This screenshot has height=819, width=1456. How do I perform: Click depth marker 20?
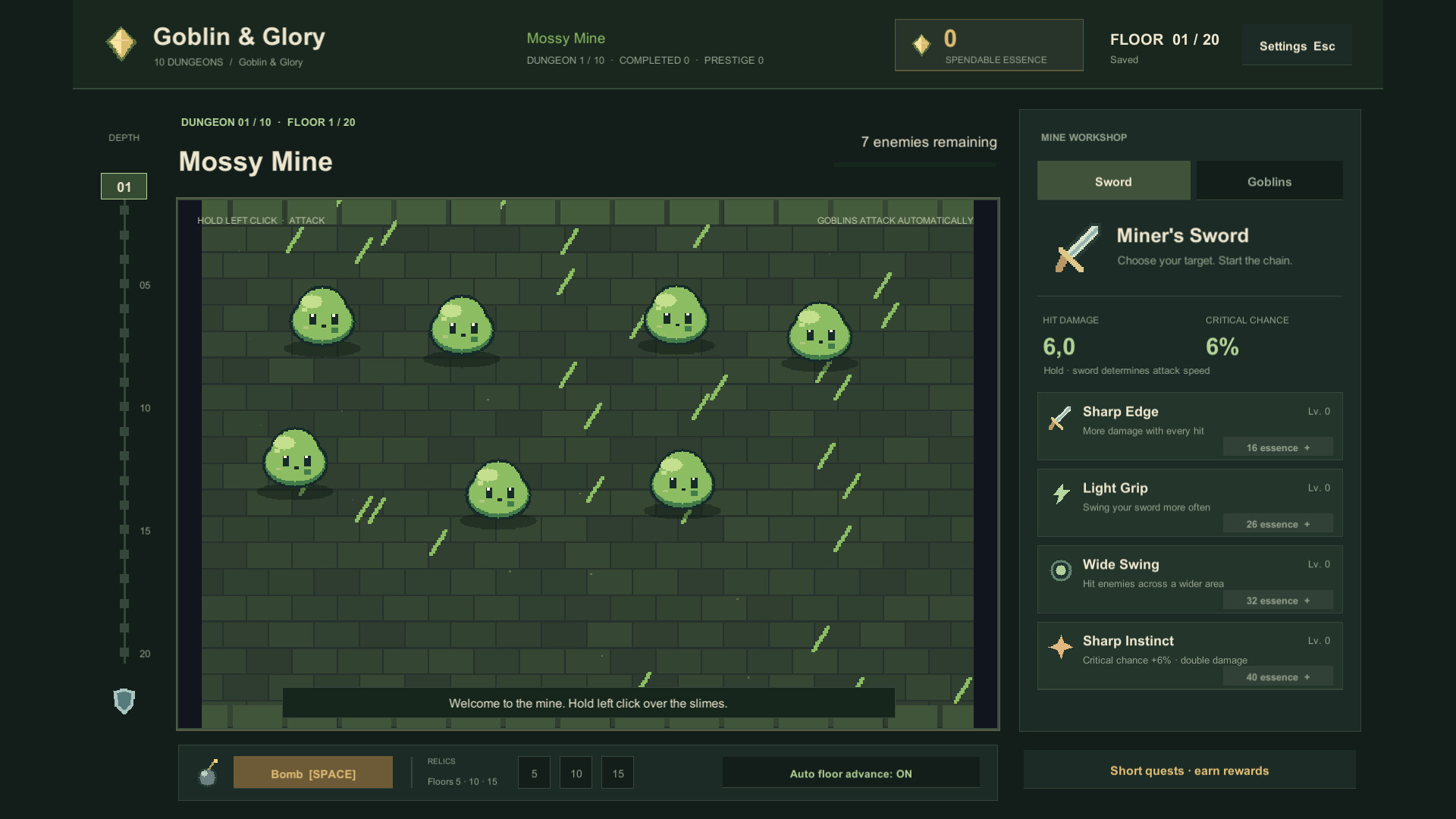click(145, 654)
